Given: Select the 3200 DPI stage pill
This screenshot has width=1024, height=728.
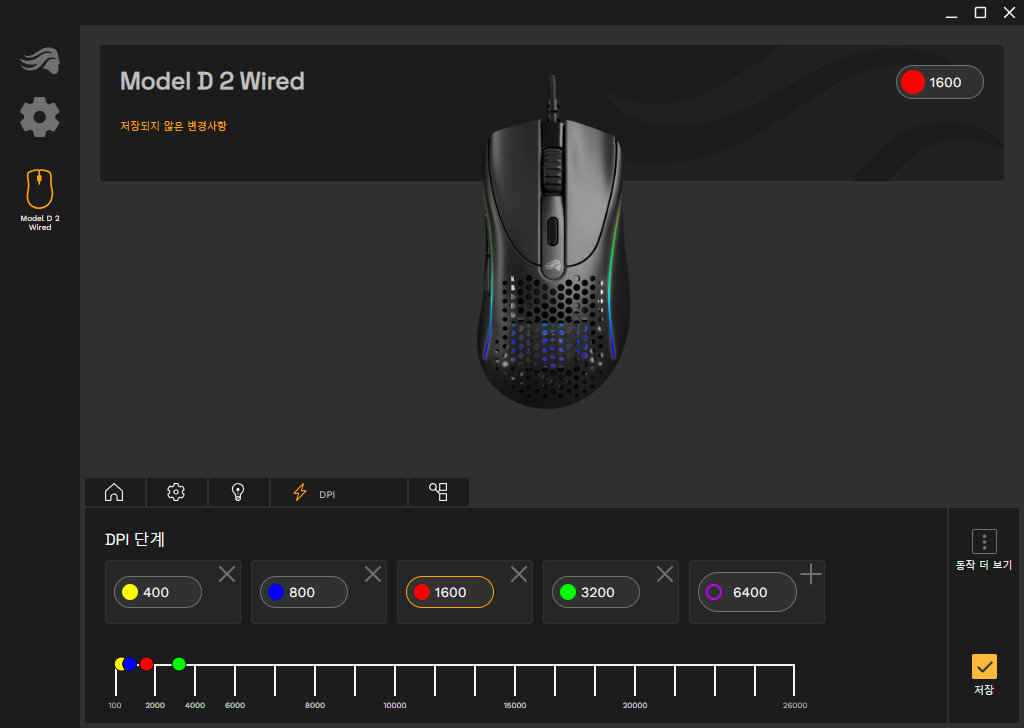Looking at the screenshot, I should 596,592.
